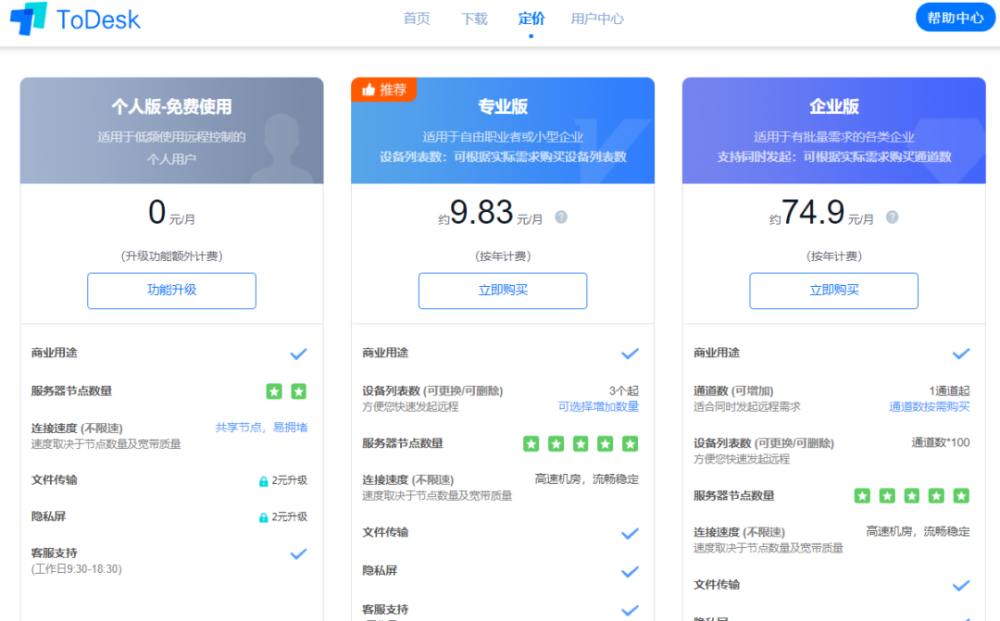Click 功能升级 in the personal plan
This screenshot has height=621, width=1000.
[x=172, y=291]
